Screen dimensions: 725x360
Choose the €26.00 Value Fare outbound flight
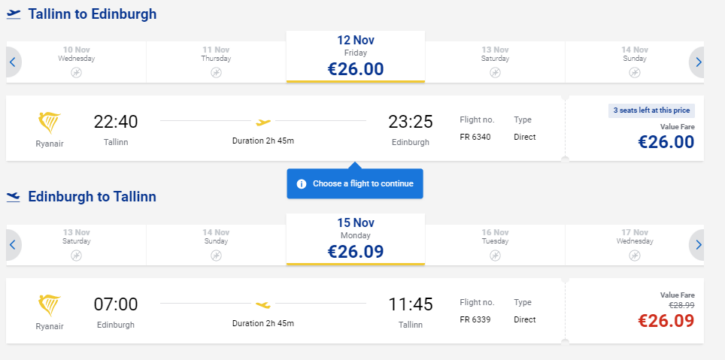click(634, 128)
